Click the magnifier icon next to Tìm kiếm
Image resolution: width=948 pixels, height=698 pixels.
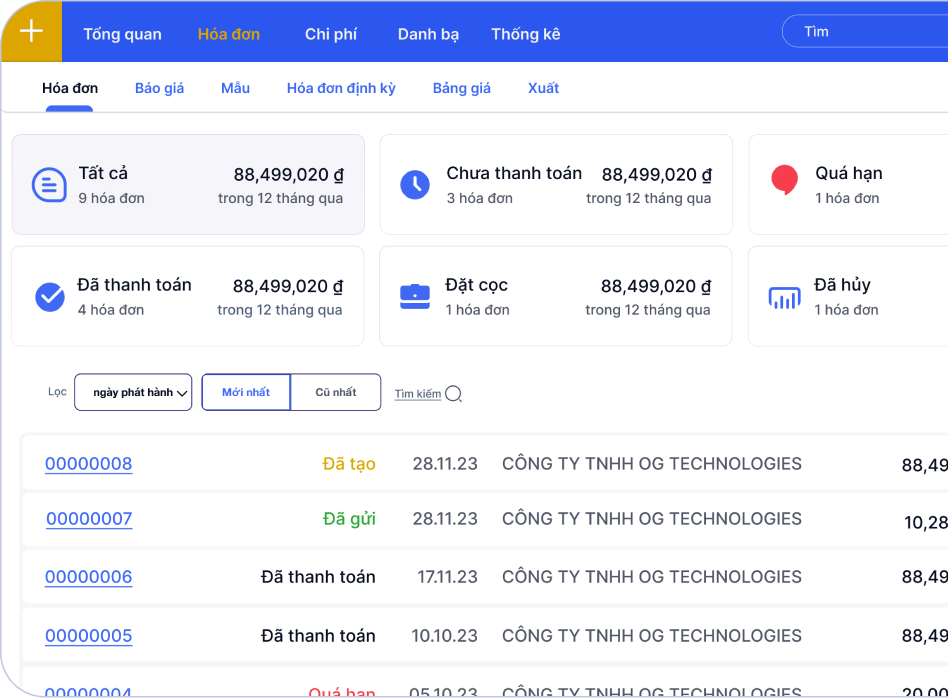454,393
